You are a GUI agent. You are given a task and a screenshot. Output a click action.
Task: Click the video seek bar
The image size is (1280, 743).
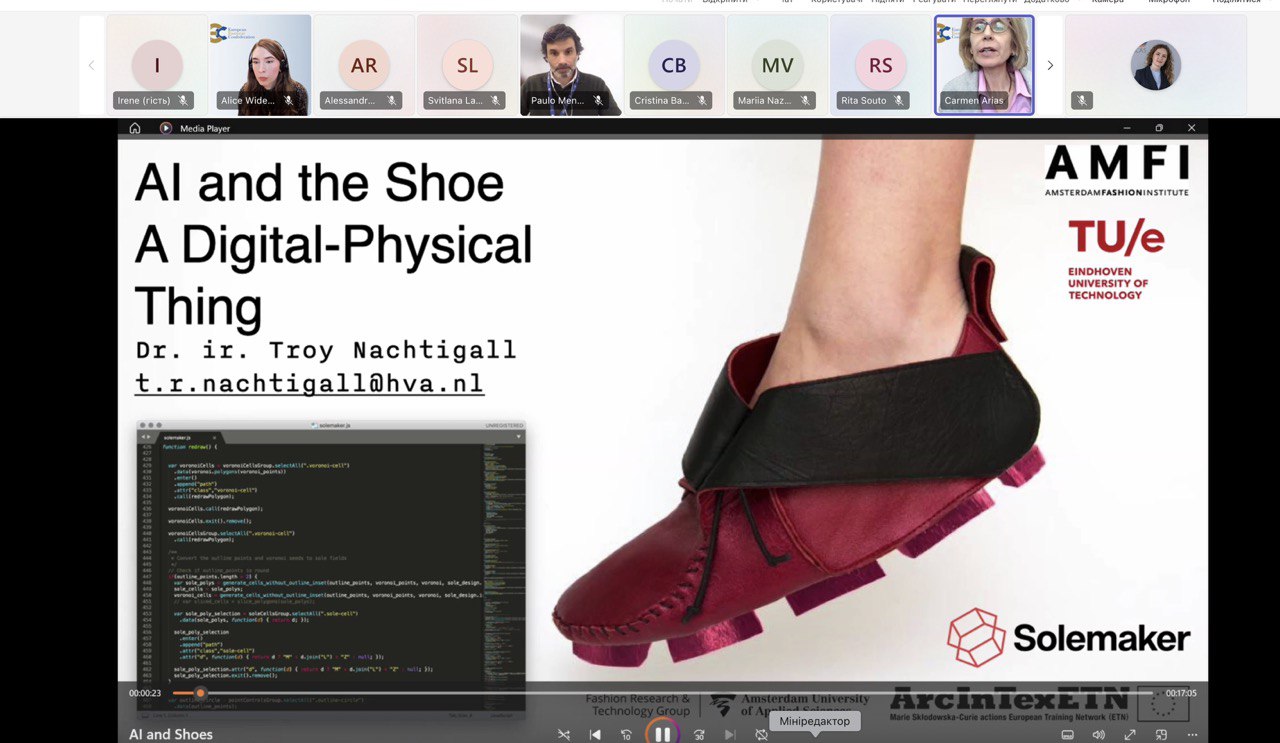(660, 693)
